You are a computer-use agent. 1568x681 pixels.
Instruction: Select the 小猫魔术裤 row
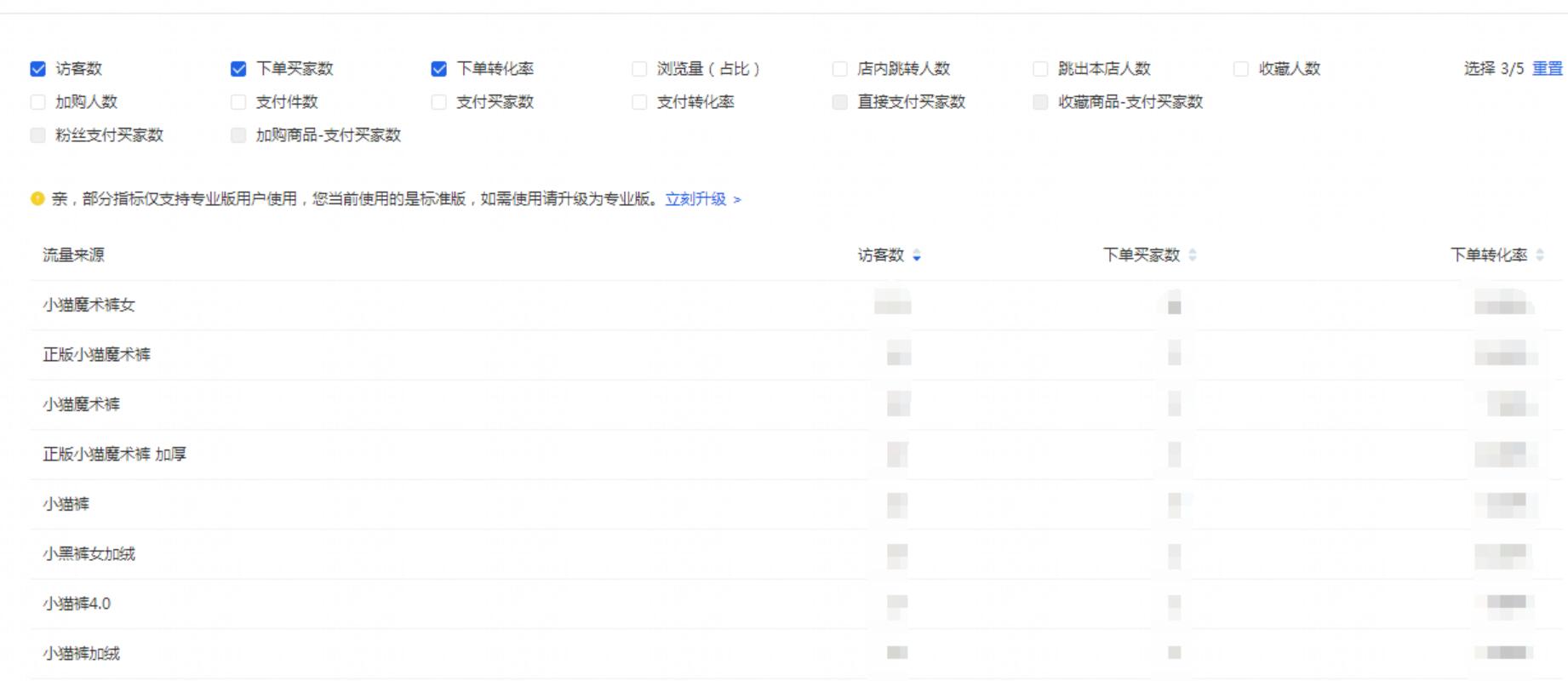point(797,405)
